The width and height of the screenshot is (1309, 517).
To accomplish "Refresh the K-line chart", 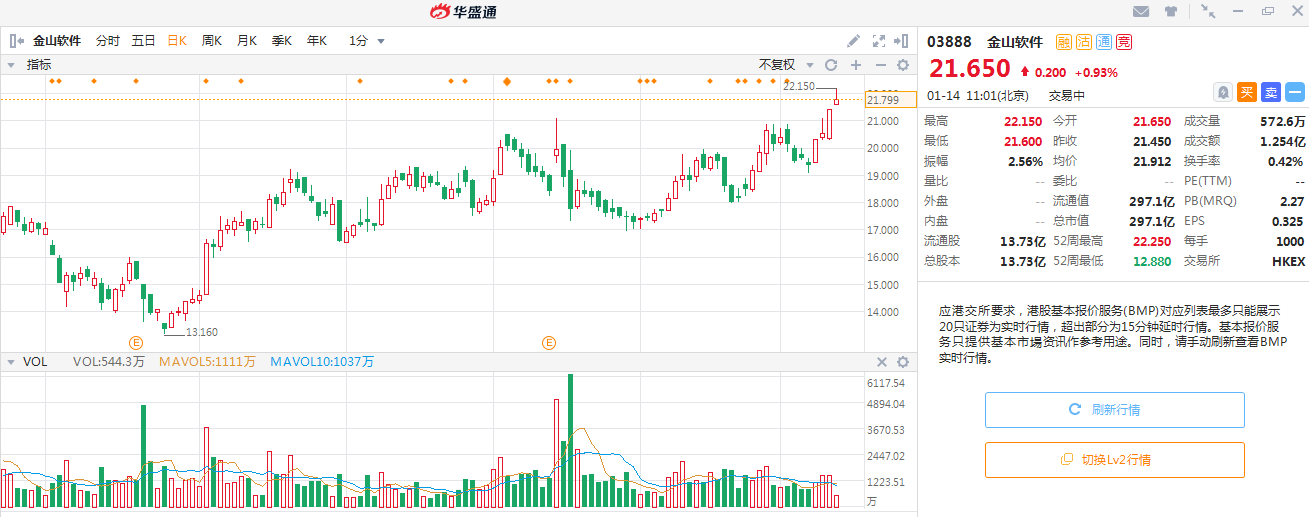I will coord(830,65).
